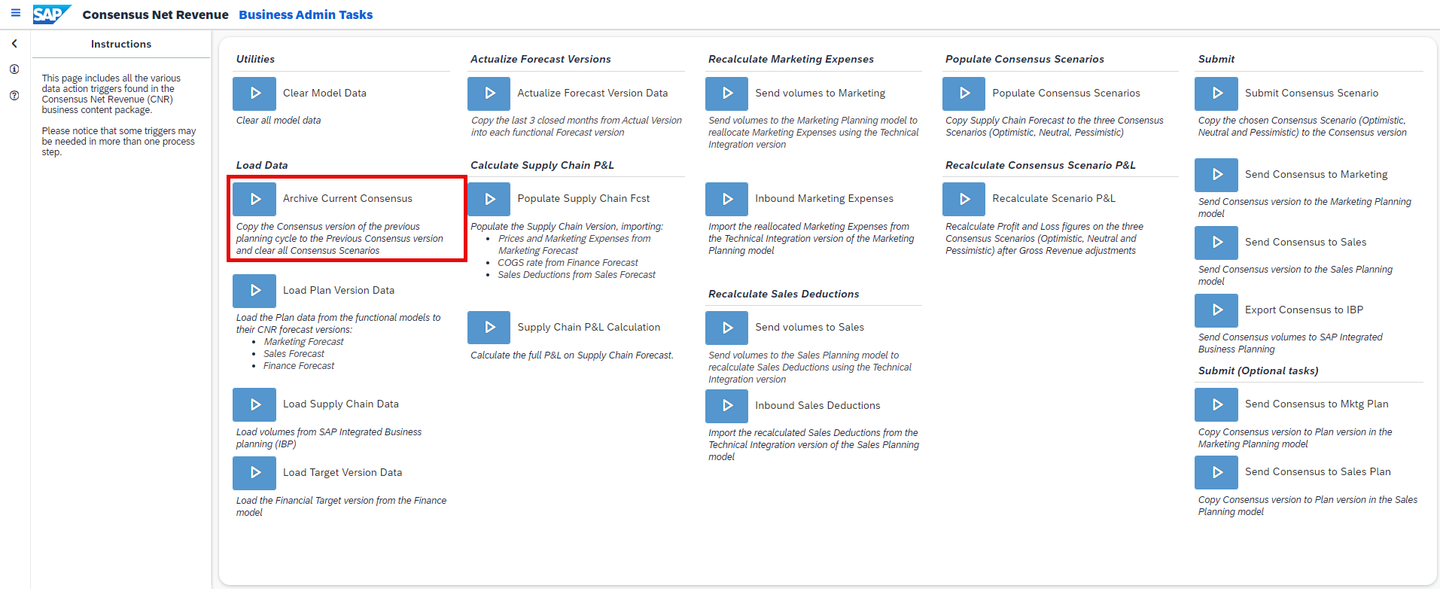Run Inbound Marketing Expenses trigger
The width and height of the screenshot is (1440, 589).
tap(726, 199)
